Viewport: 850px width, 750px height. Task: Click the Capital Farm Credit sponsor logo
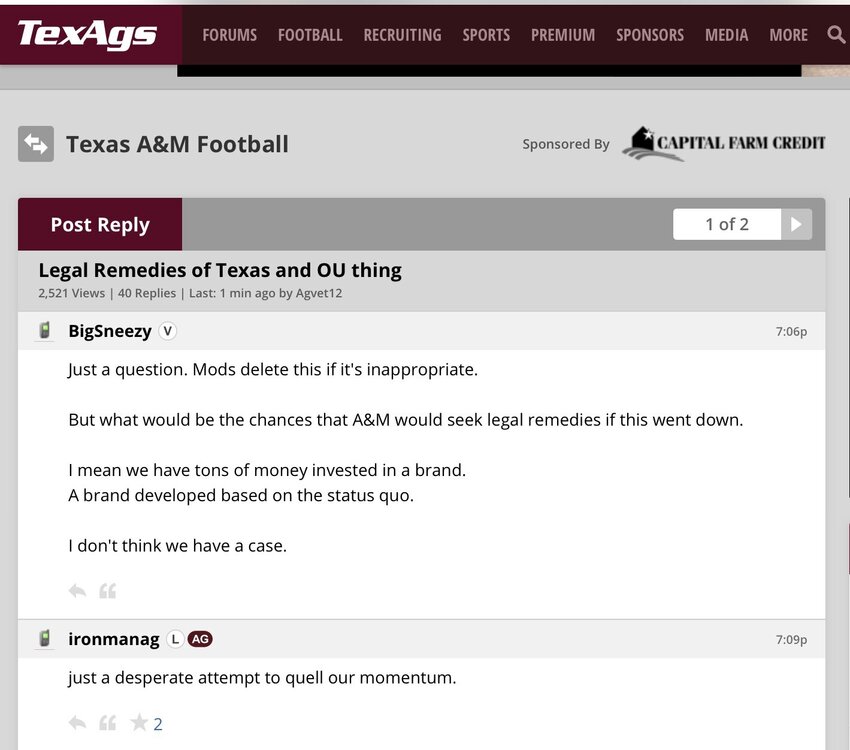point(724,144)
